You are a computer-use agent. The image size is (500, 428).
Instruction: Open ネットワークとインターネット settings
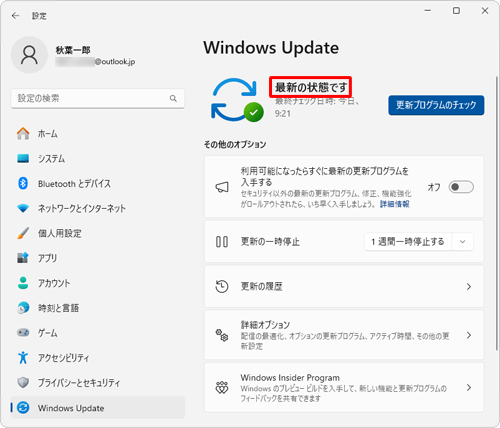98,208
